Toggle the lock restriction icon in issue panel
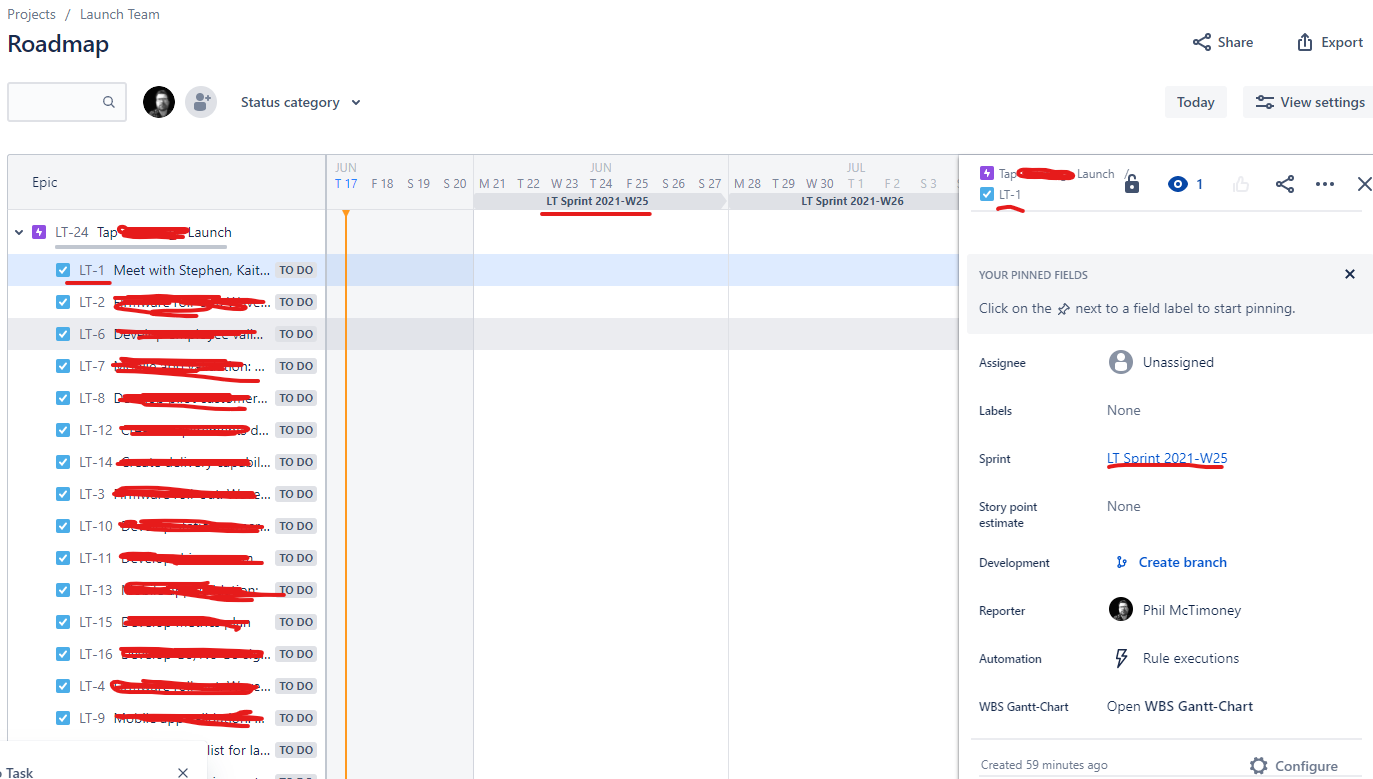1373x779 pixels. coord(1132,184)
